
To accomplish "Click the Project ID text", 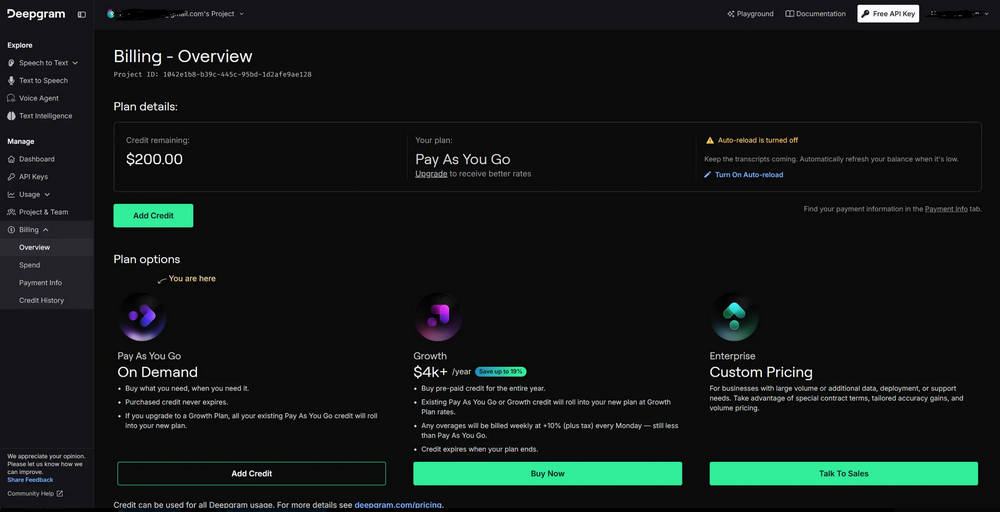I will (x=212, y=75).
